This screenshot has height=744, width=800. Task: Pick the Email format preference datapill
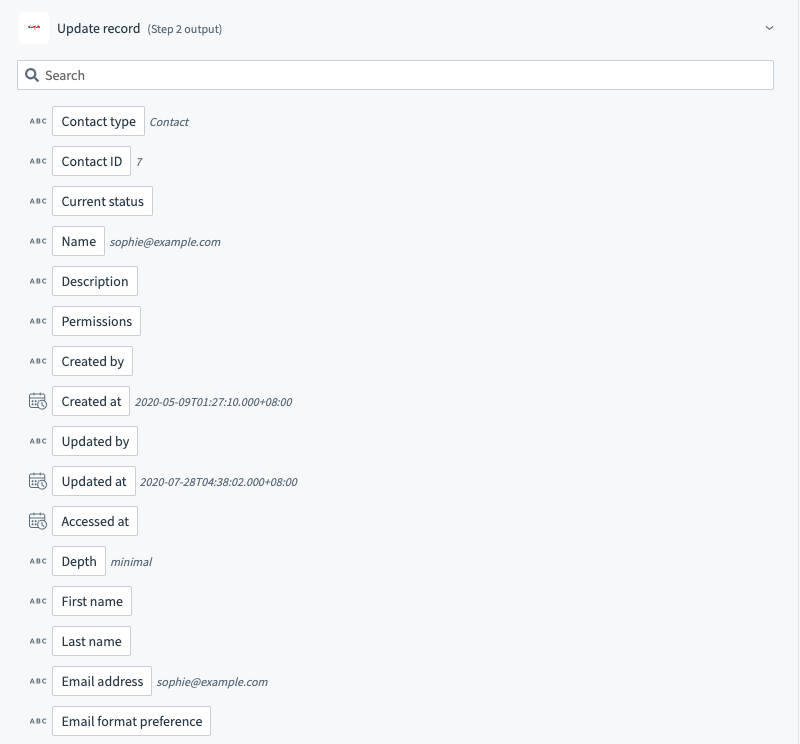pos(131,721)
